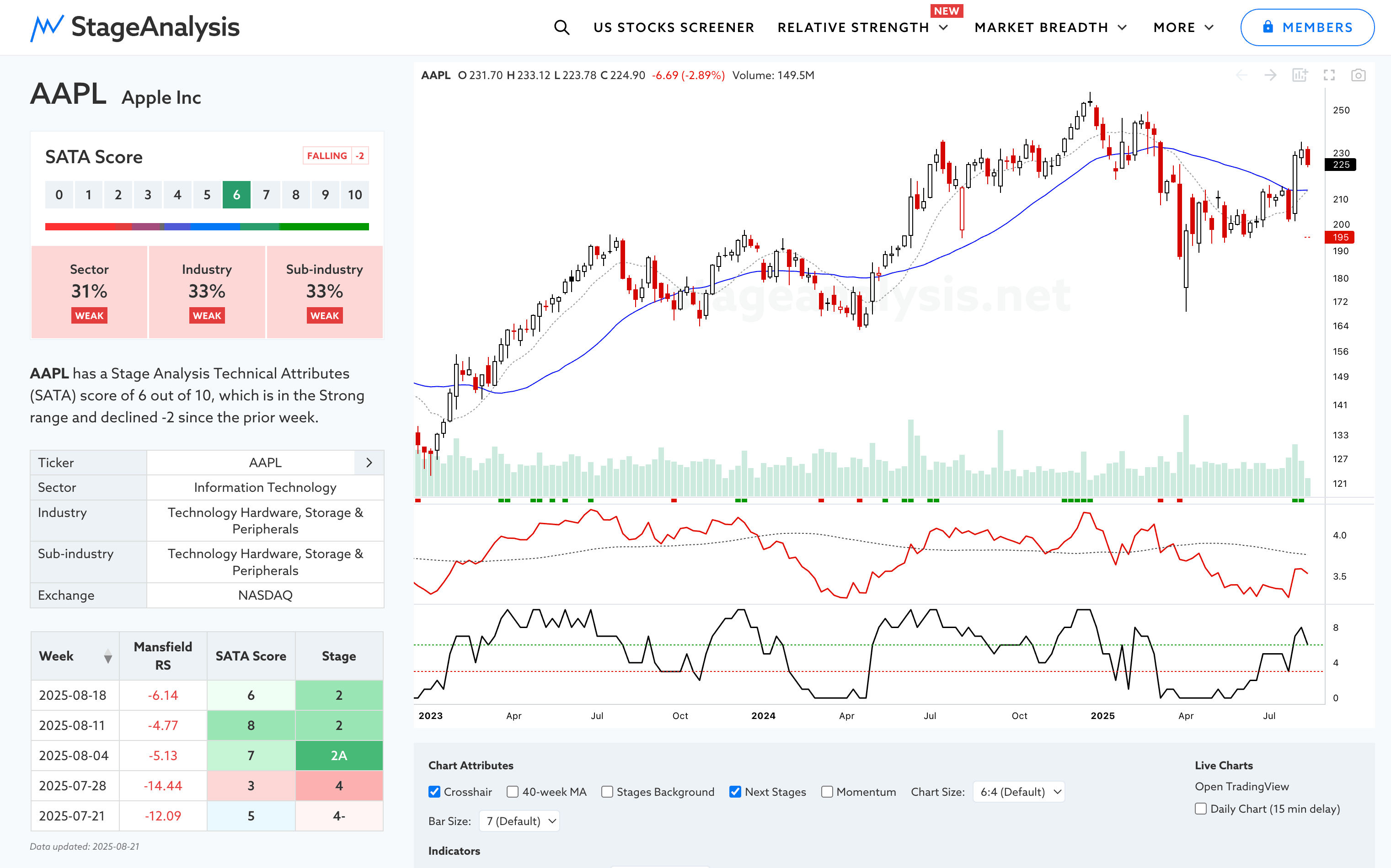Click the 195 red price label

point(1340,237)
